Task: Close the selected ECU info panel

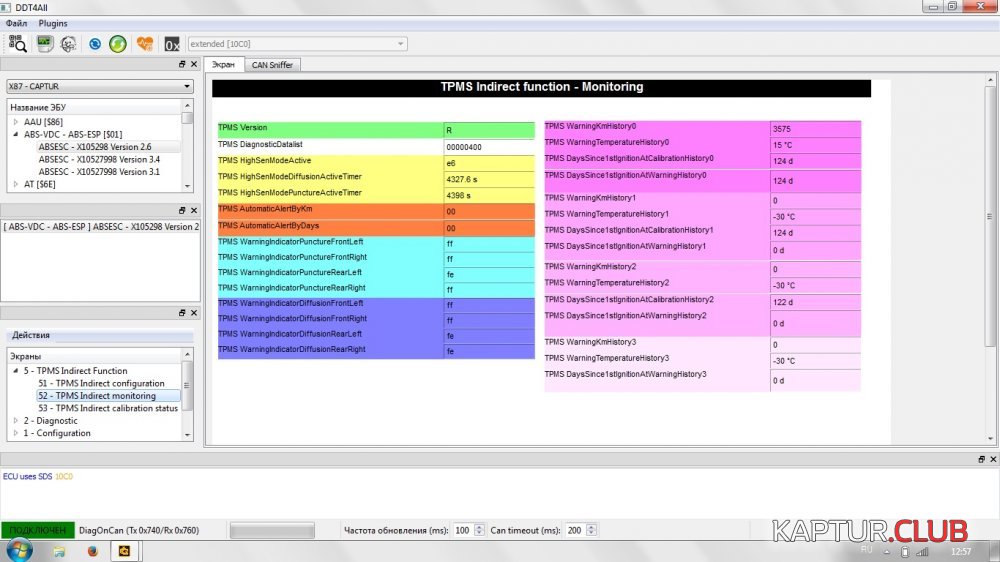Action: point(194,211)
